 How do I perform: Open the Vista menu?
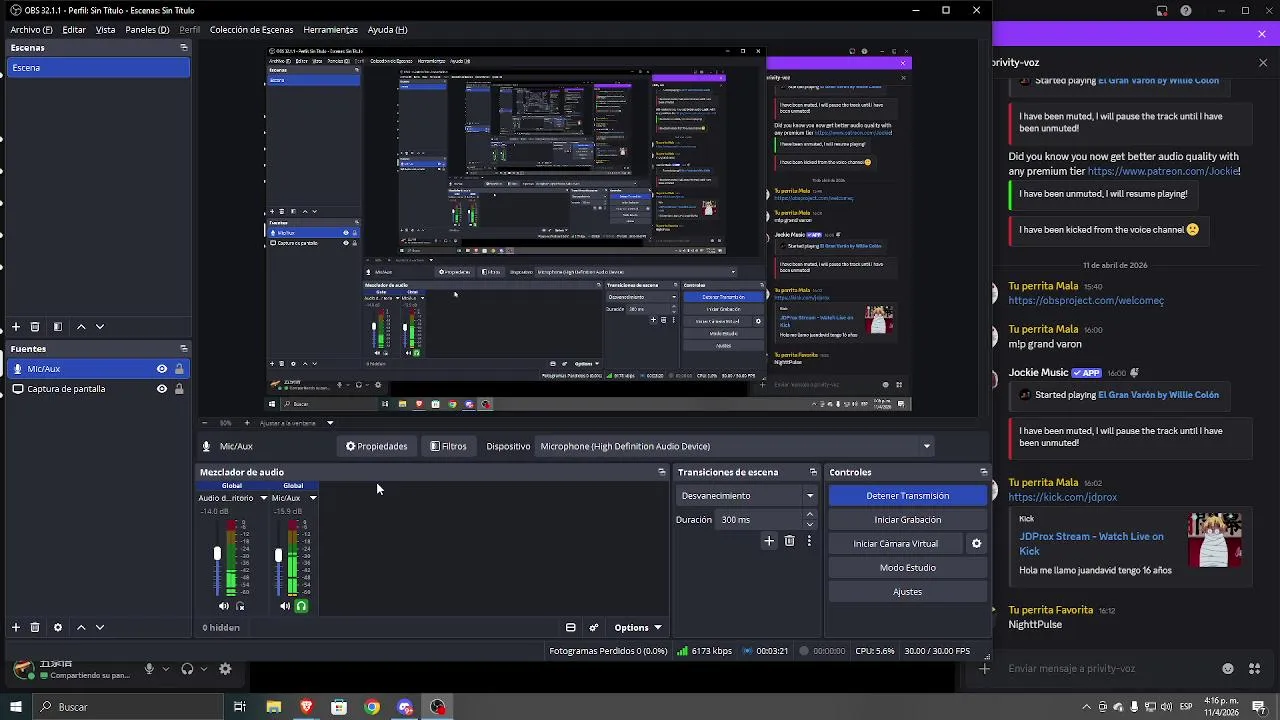coord(105,30)
